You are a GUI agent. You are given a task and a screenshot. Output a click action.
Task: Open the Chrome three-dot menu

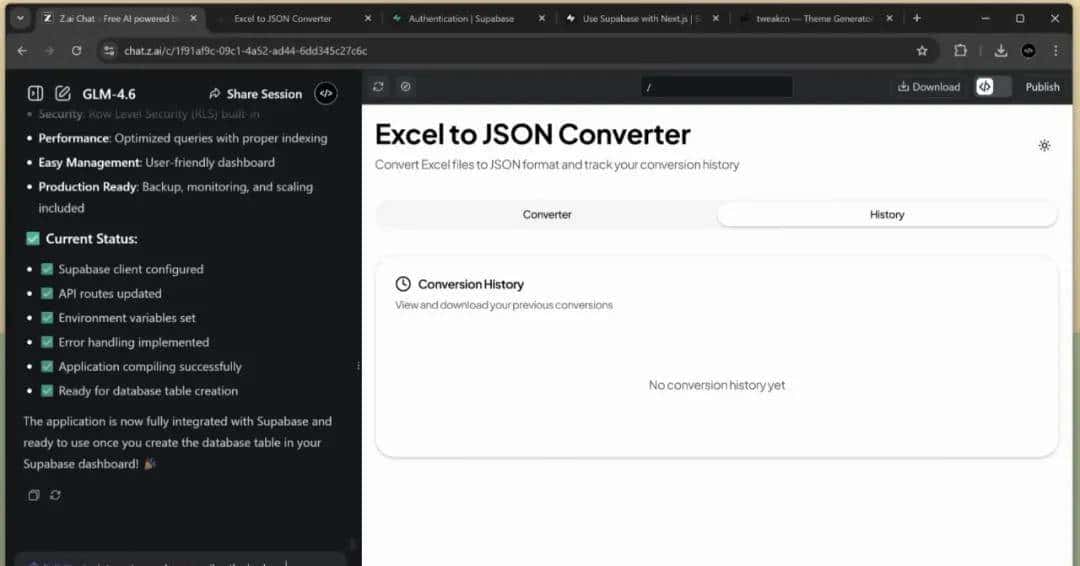[1056, 51]
